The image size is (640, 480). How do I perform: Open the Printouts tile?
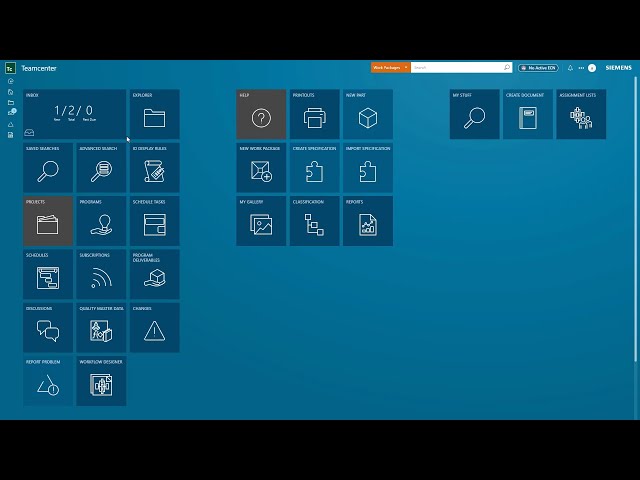pos(315,114)
